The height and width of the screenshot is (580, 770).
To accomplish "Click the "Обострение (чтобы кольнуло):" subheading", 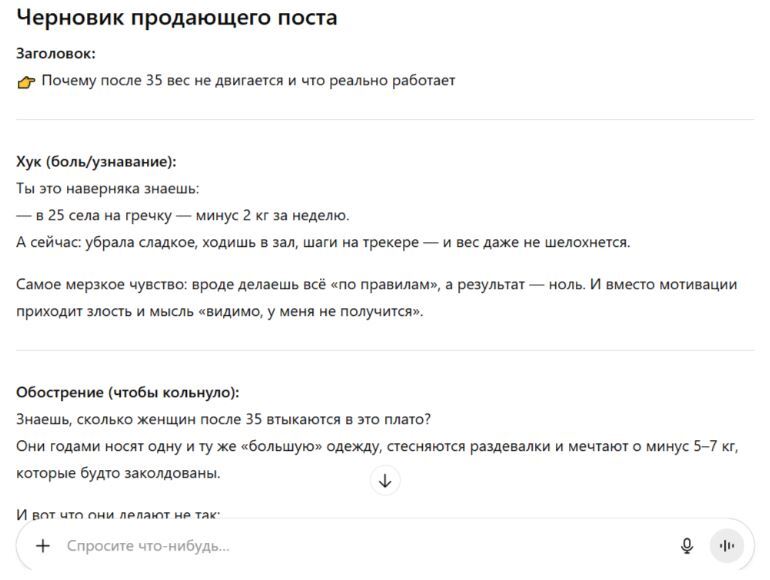I will 128,392.
